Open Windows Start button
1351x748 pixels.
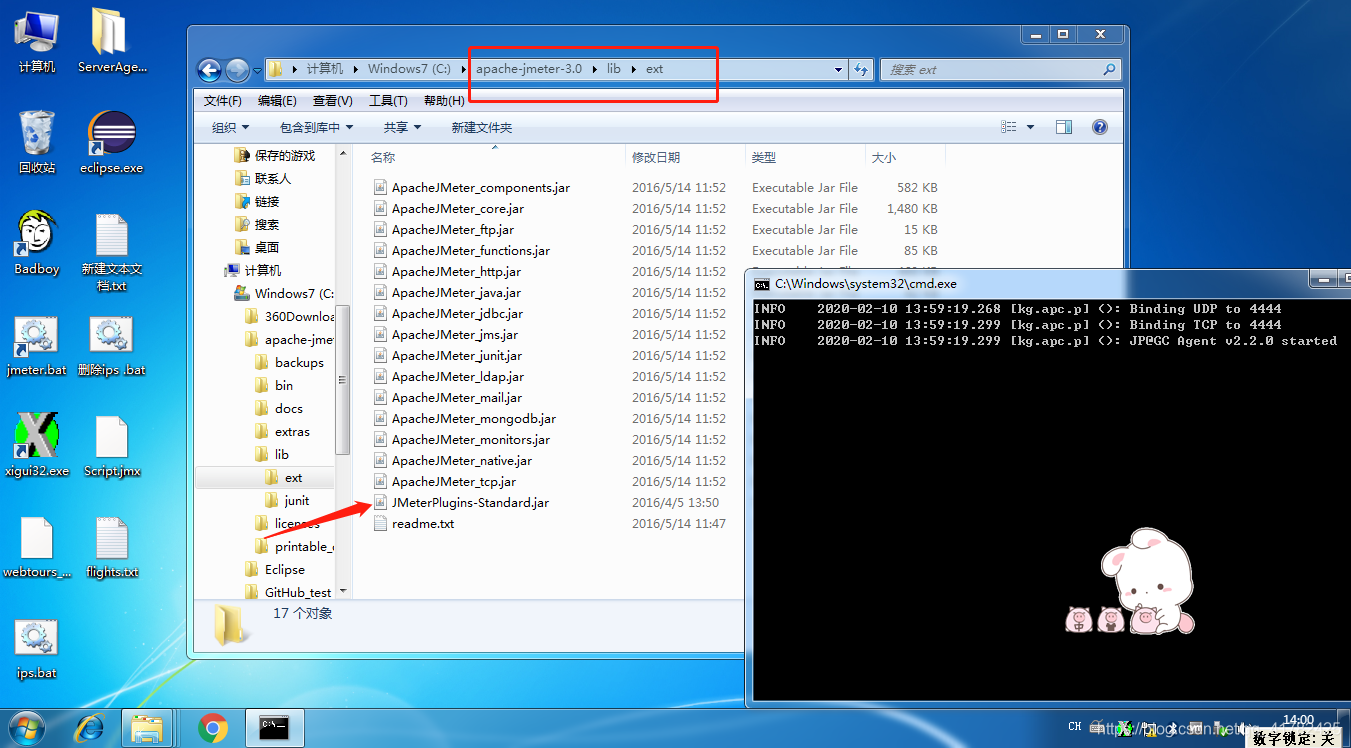(x=25, y=728)
